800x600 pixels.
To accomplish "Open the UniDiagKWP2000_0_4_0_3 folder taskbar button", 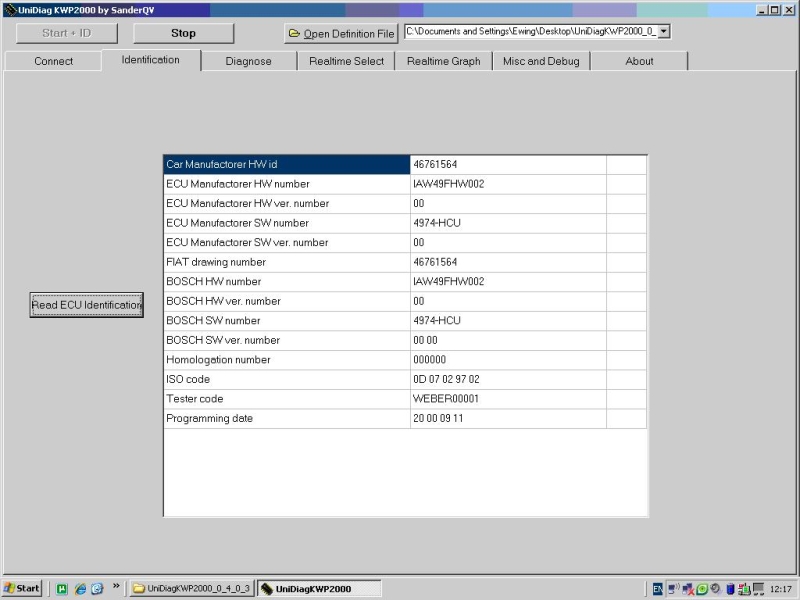I will pyautogui.click(x=192, y=588).
